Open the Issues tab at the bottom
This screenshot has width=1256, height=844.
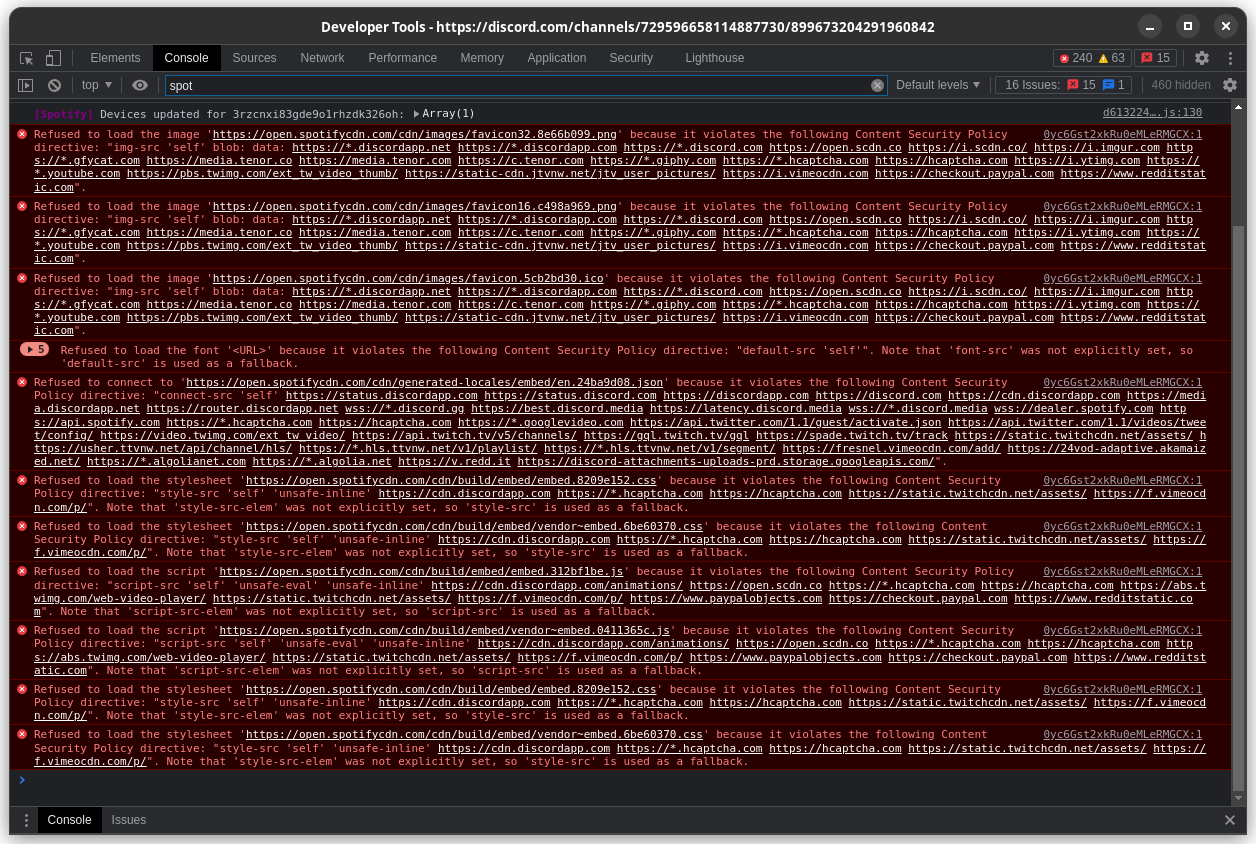pyautogui.click(x=128, y=820)
